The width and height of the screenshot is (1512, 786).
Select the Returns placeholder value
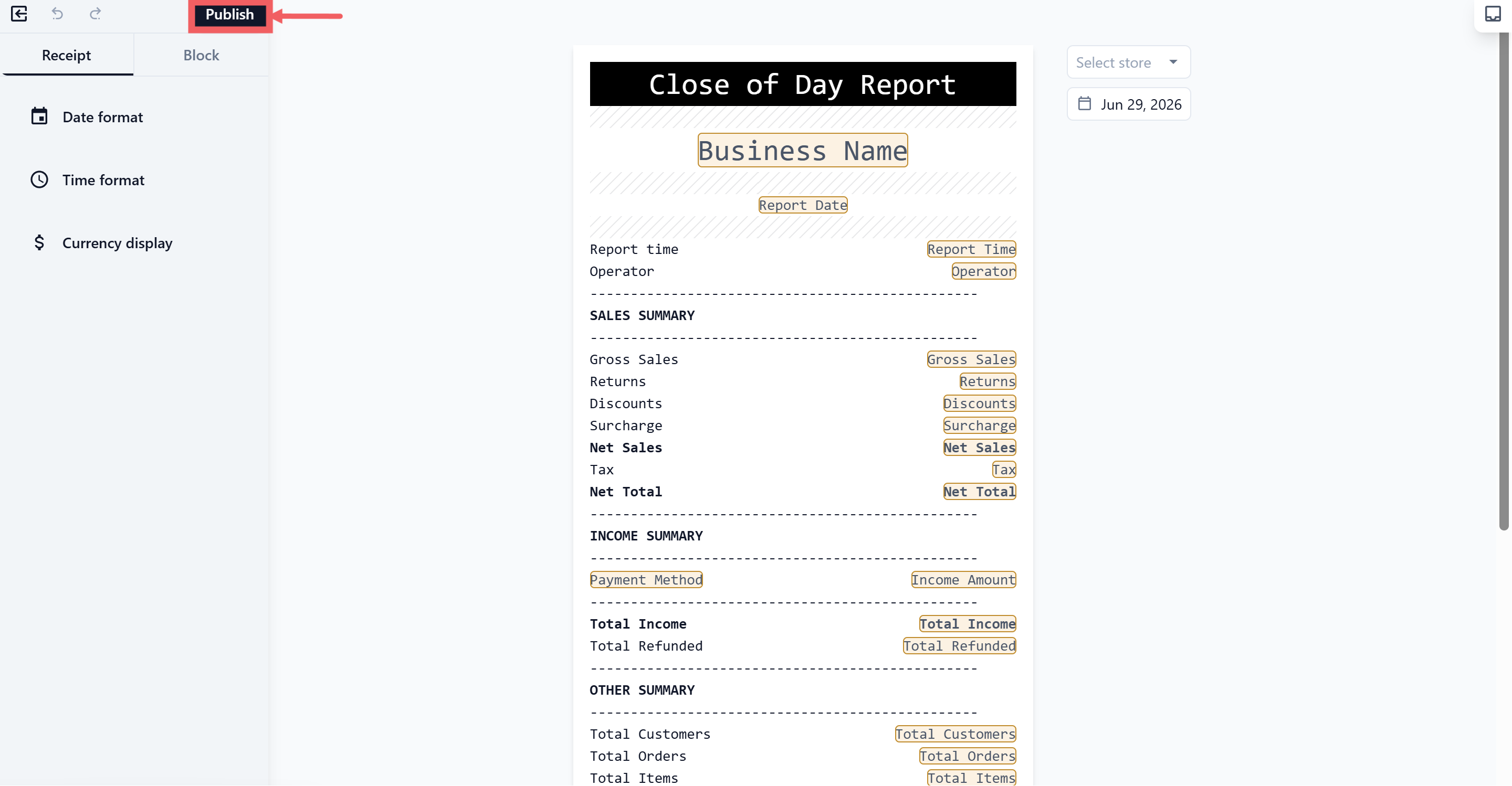988,381
